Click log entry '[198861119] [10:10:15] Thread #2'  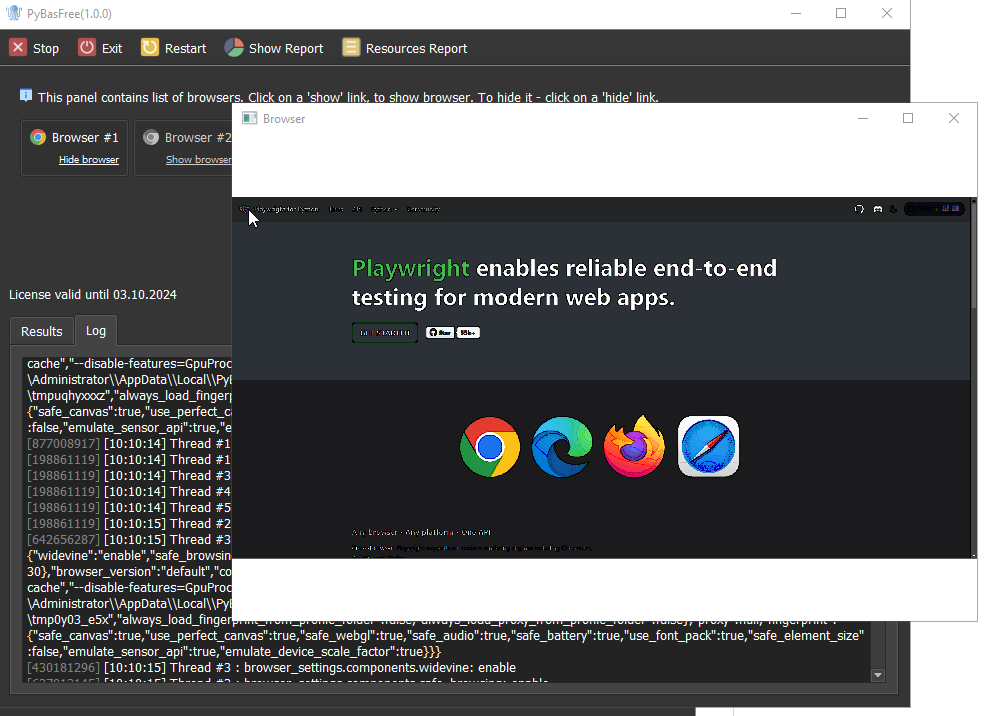[129, 523]
